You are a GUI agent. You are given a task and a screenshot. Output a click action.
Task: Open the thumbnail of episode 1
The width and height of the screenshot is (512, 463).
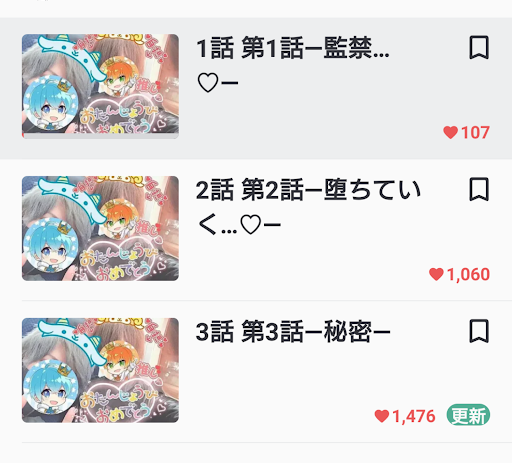pos(100,86)
